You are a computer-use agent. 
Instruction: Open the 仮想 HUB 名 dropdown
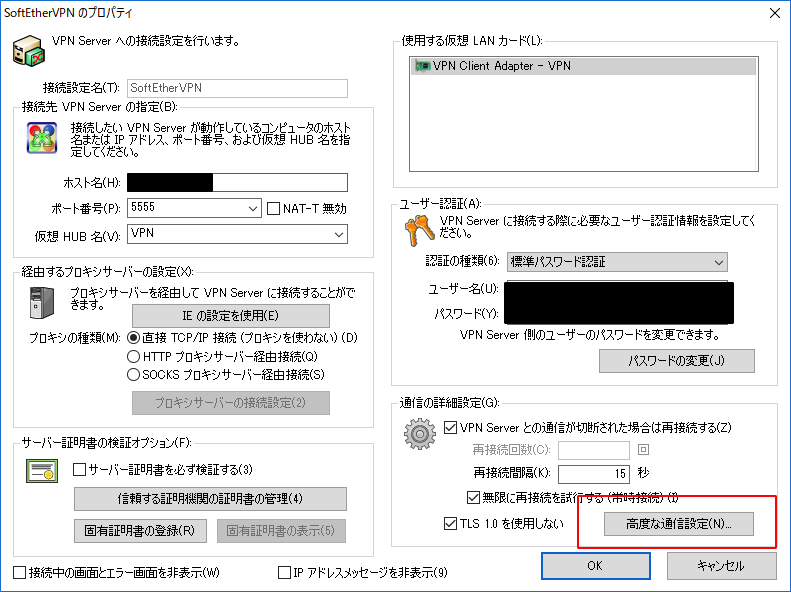click(237, 234)
